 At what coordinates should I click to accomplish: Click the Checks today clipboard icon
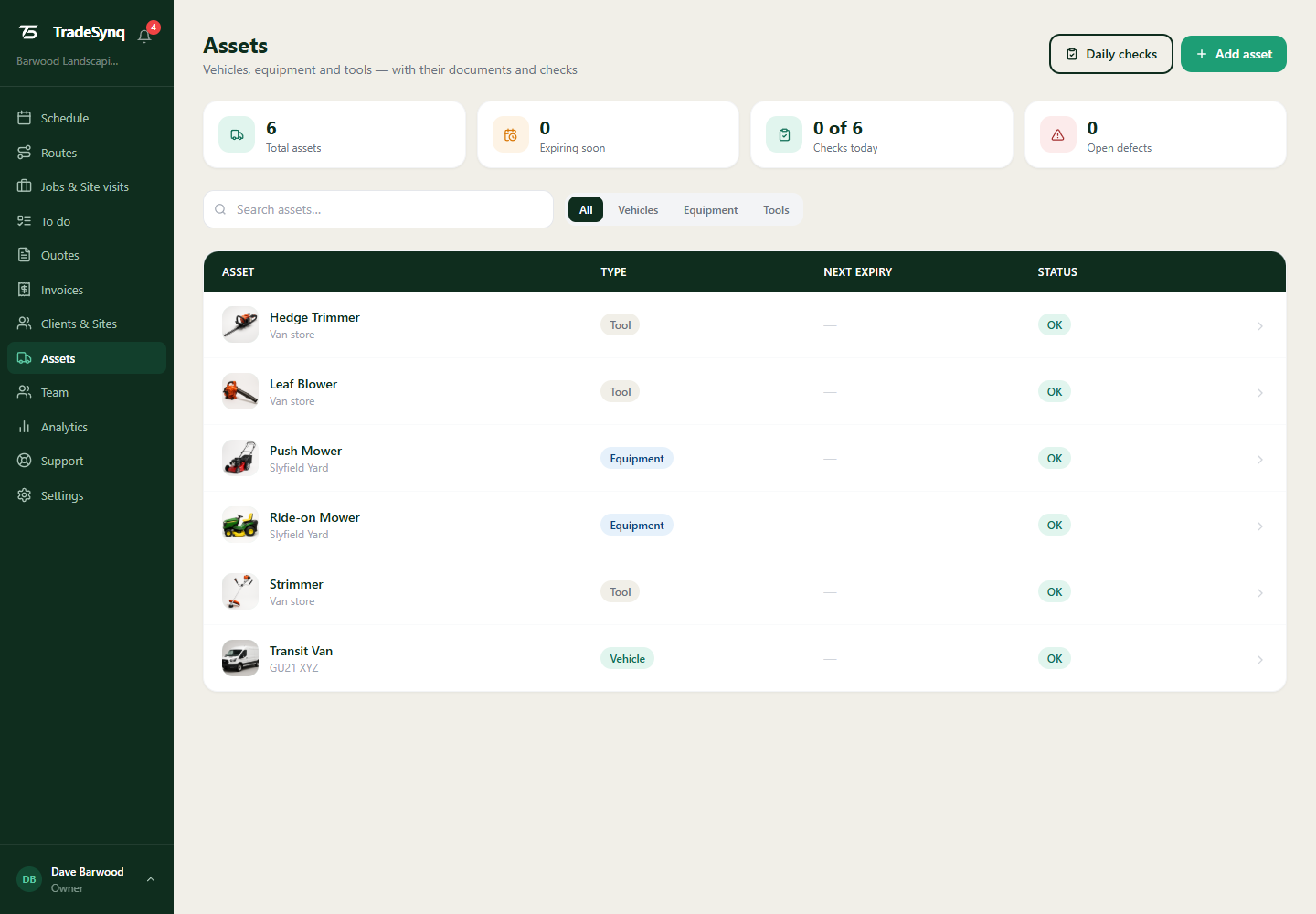(x=784, y=135)
